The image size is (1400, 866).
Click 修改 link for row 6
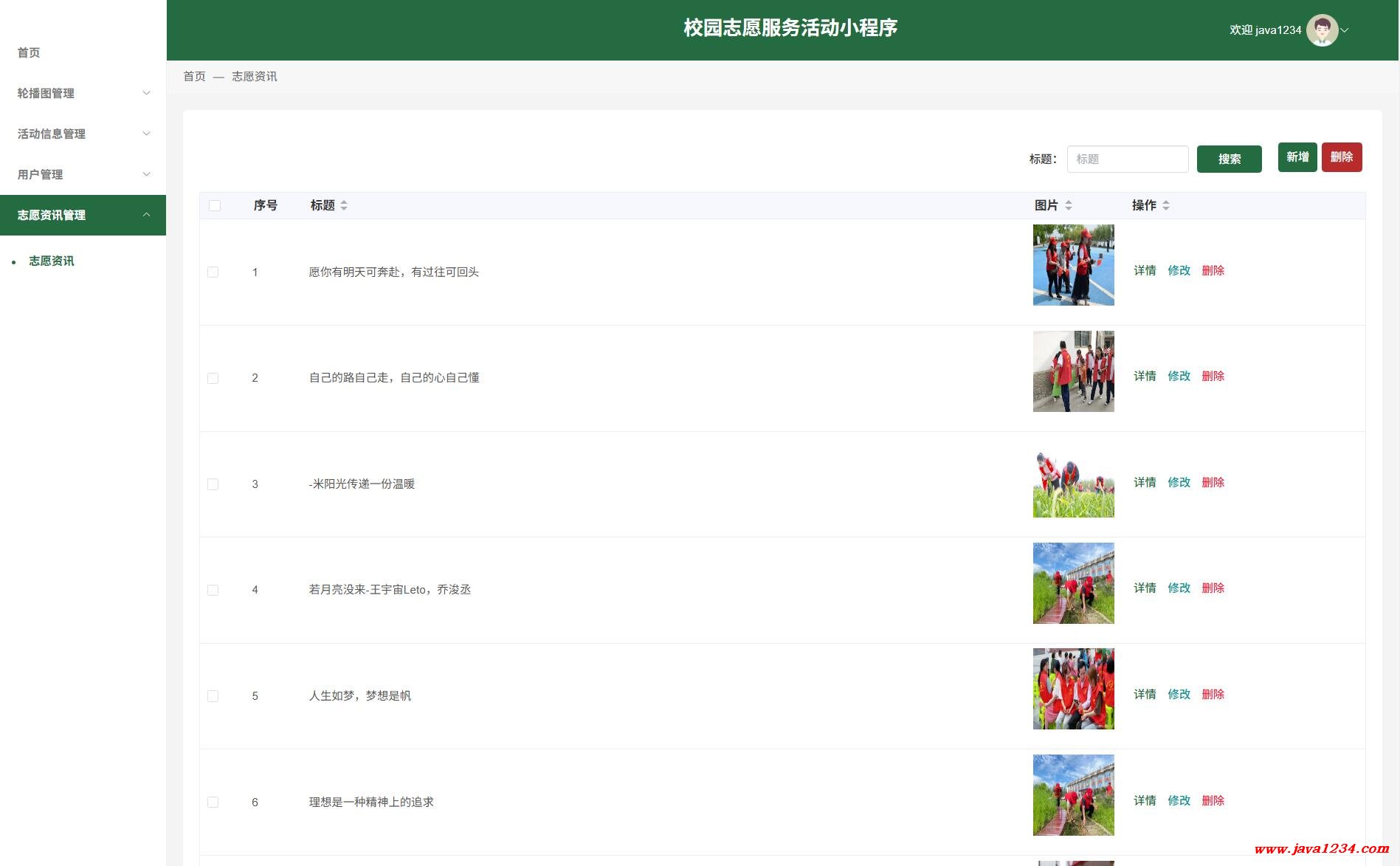click(x=1179, y=800)
